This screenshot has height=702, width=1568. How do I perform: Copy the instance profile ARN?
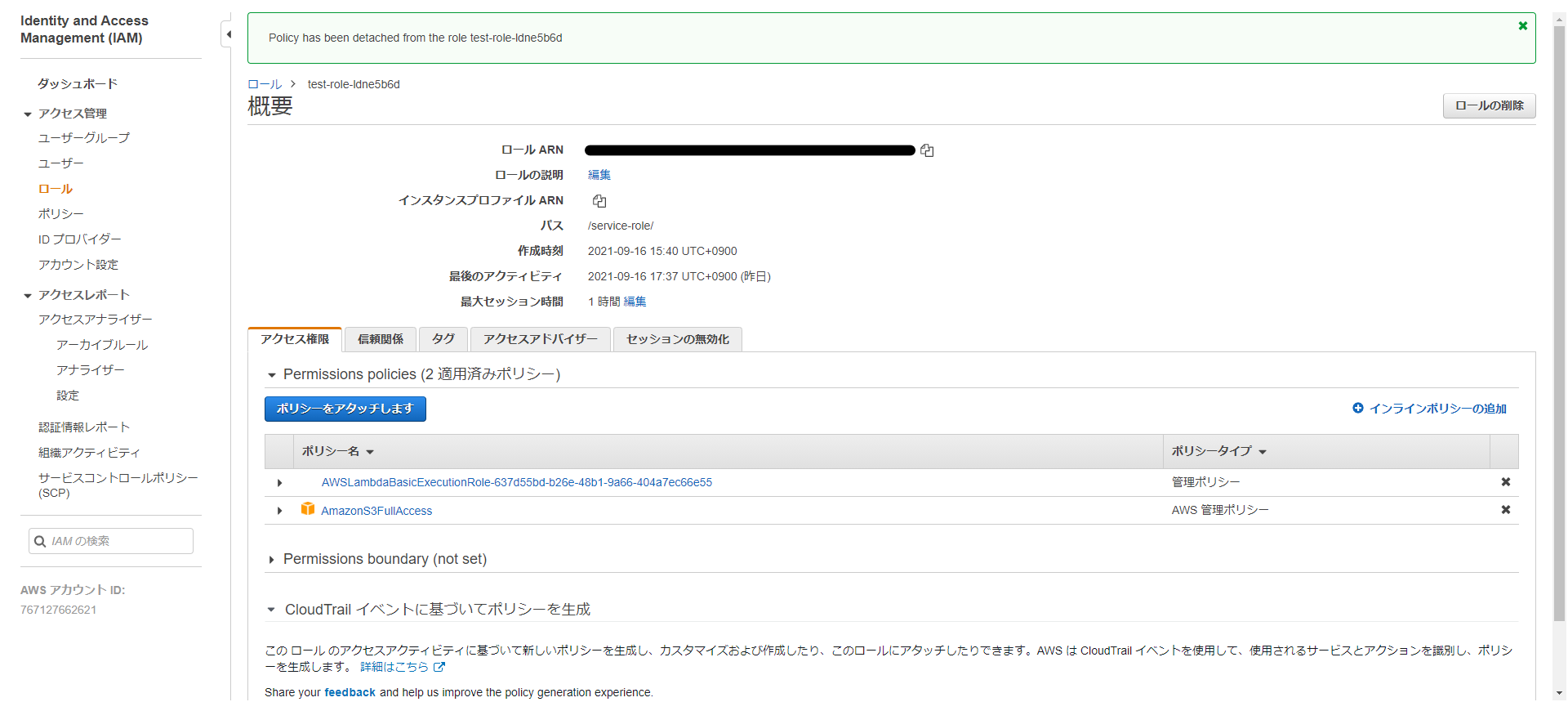[x=599, y=201]
